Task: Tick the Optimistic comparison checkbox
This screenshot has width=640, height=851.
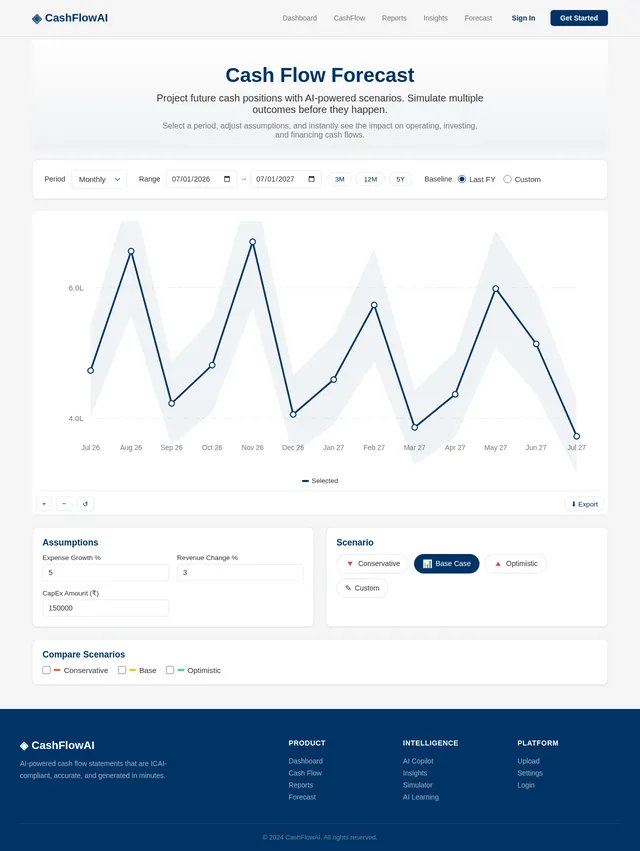Action: click(x=170, y=670)
